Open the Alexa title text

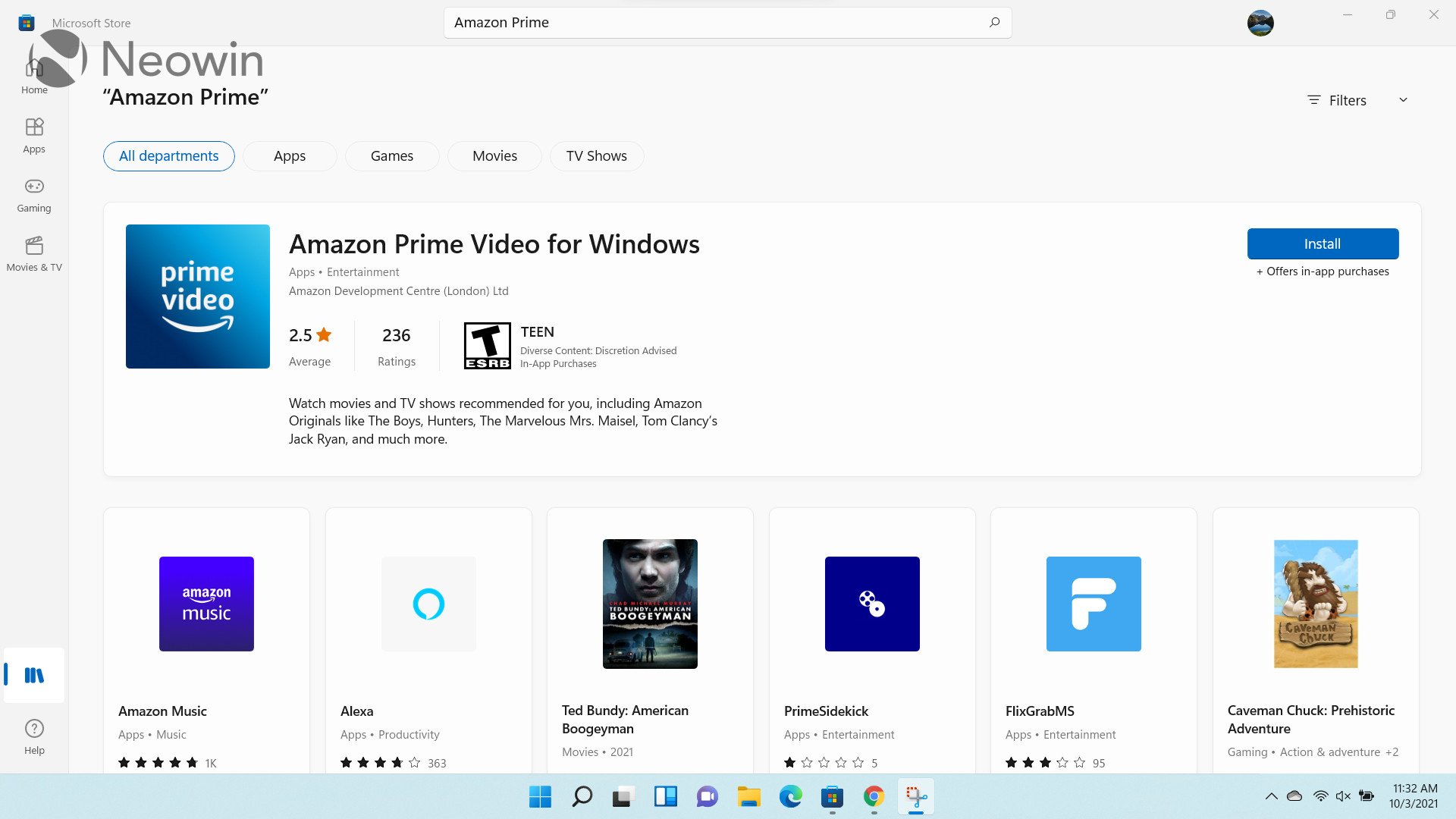point(356,711)
